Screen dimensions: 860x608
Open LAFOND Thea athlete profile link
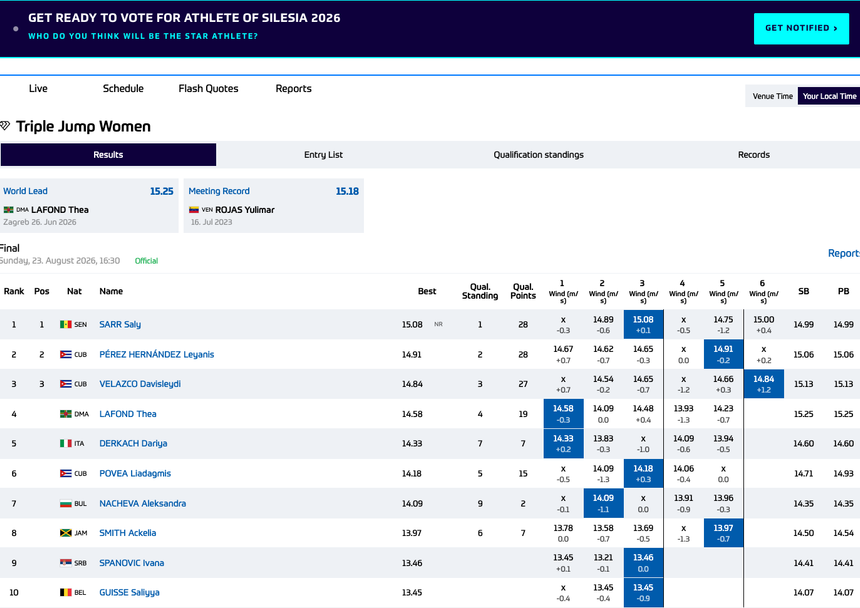click(128, 414)
